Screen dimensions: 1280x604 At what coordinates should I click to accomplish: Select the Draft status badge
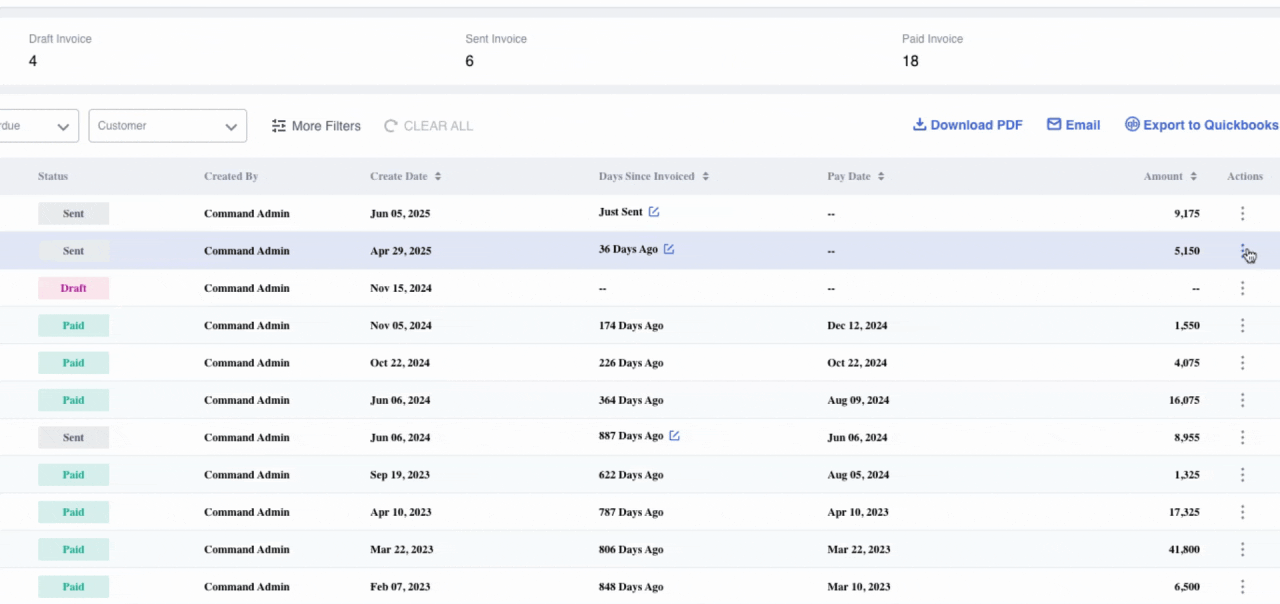[73, 288]
